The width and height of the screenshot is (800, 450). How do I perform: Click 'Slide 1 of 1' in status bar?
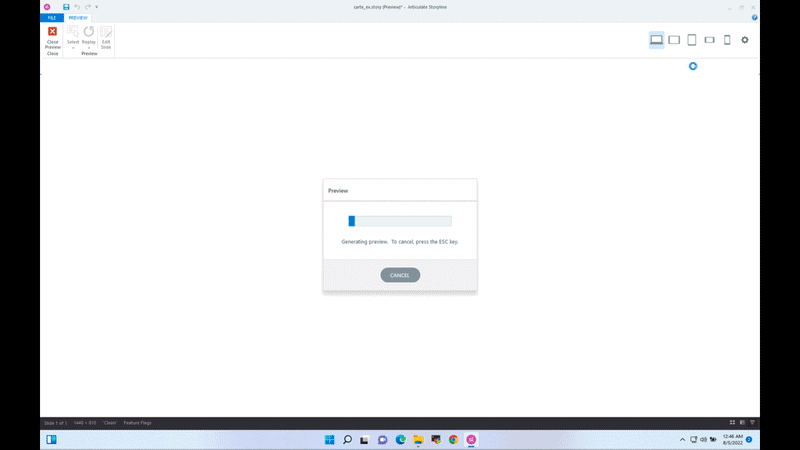55,423
